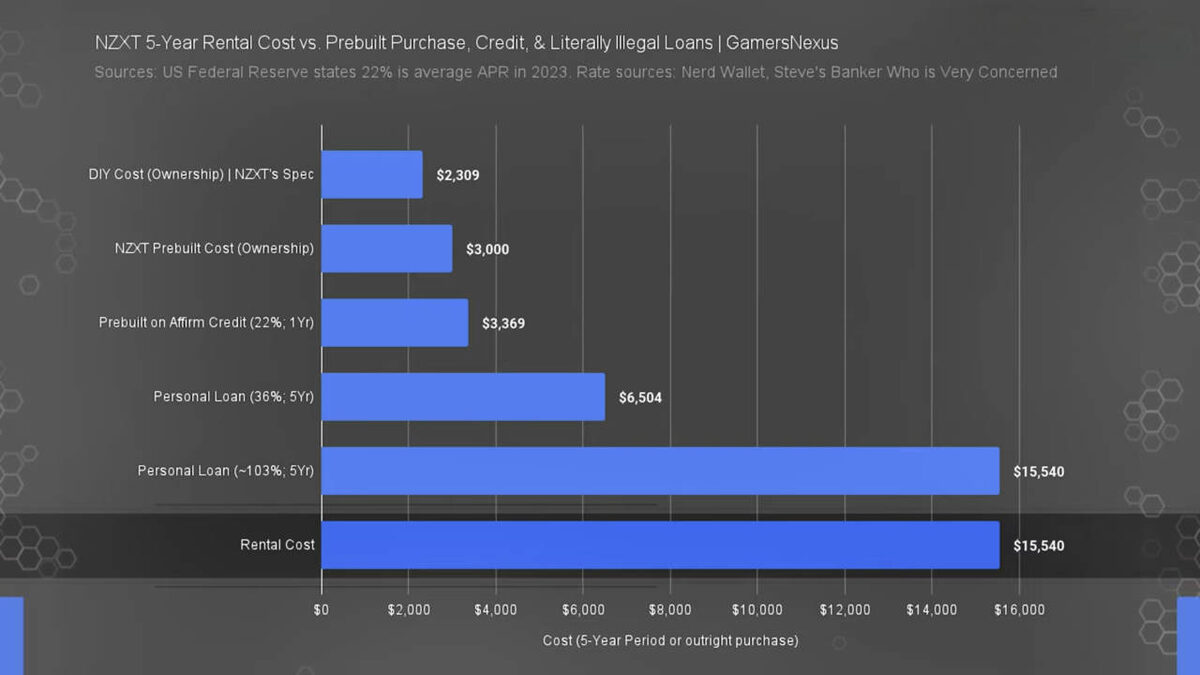Click the 'DIY Cost (Ownership) | NZXT's Spec' label
Viewport: 1200px width, 675px height.
(x=201, y=175)
